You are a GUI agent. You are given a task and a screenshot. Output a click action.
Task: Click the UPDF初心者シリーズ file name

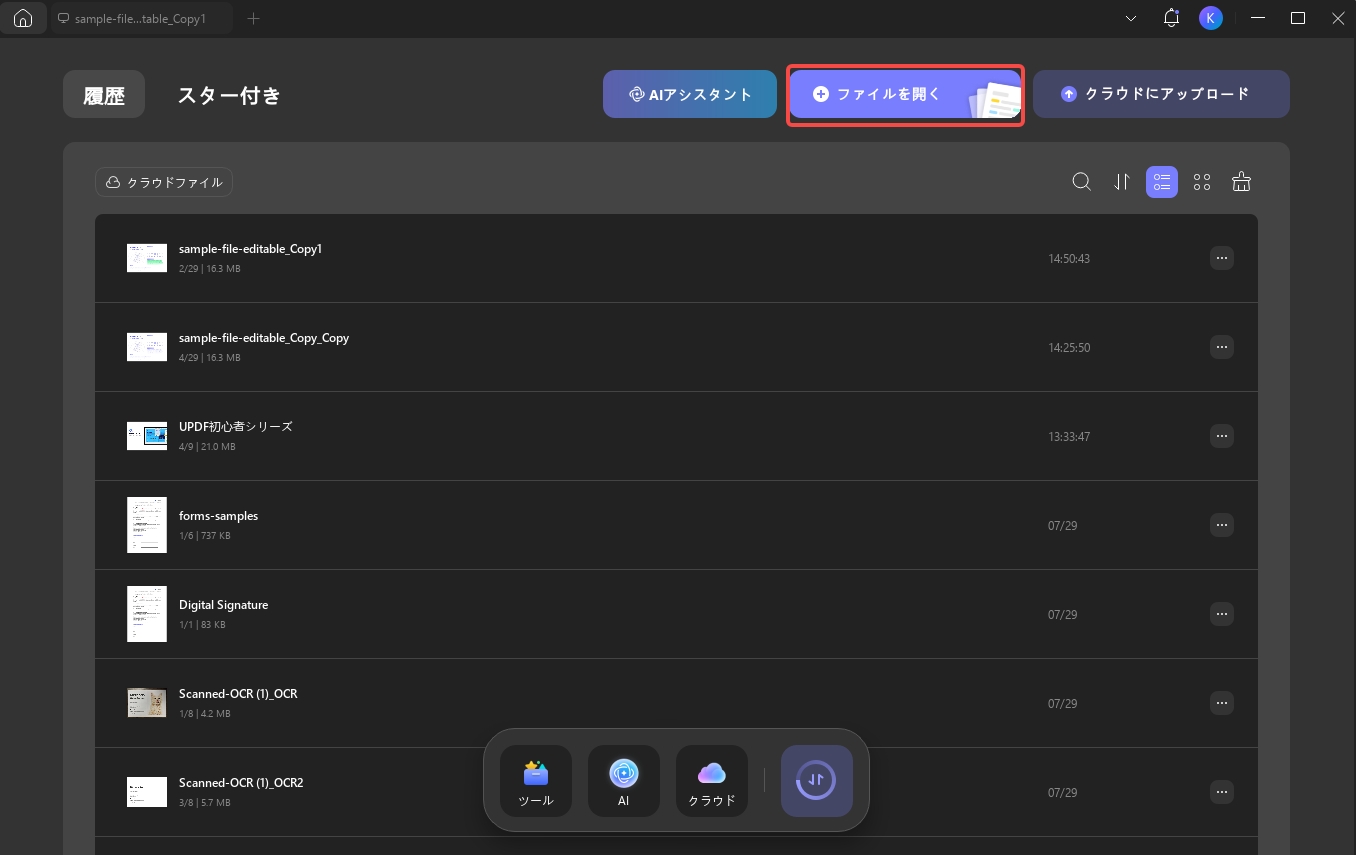pyautogui.click(x=236, y=427)
